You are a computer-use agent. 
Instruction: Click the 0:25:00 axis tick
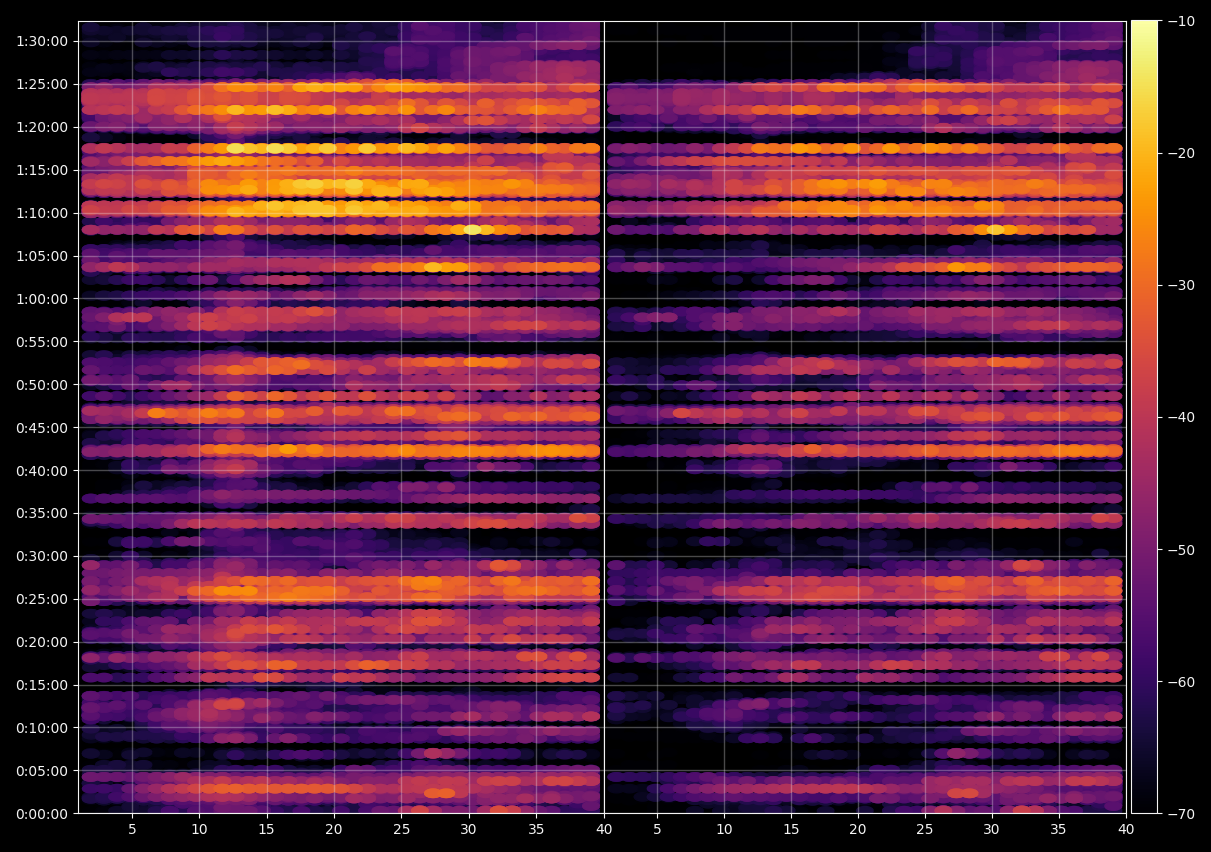[42, 599]
